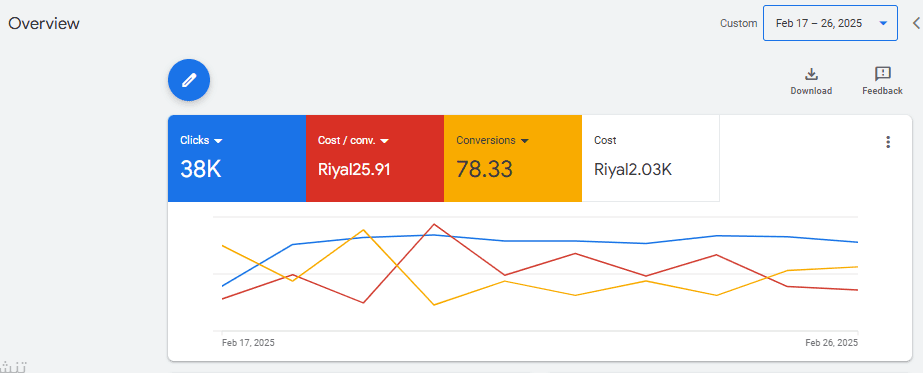Image resolution: width=923 pixels, height=373 pixels.
Task: Click the Feb 26, 2025 axis label
Action: [x=831, y=342]
